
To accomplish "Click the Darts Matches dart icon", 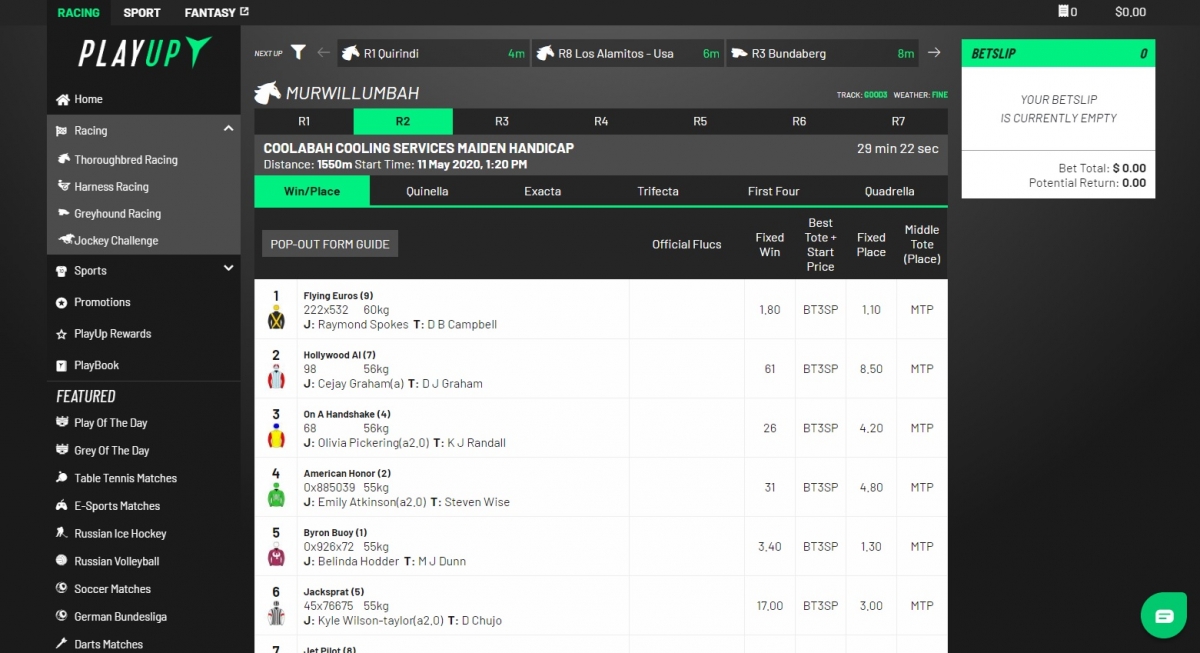I will pyautogui.click(x=62, y=644).
